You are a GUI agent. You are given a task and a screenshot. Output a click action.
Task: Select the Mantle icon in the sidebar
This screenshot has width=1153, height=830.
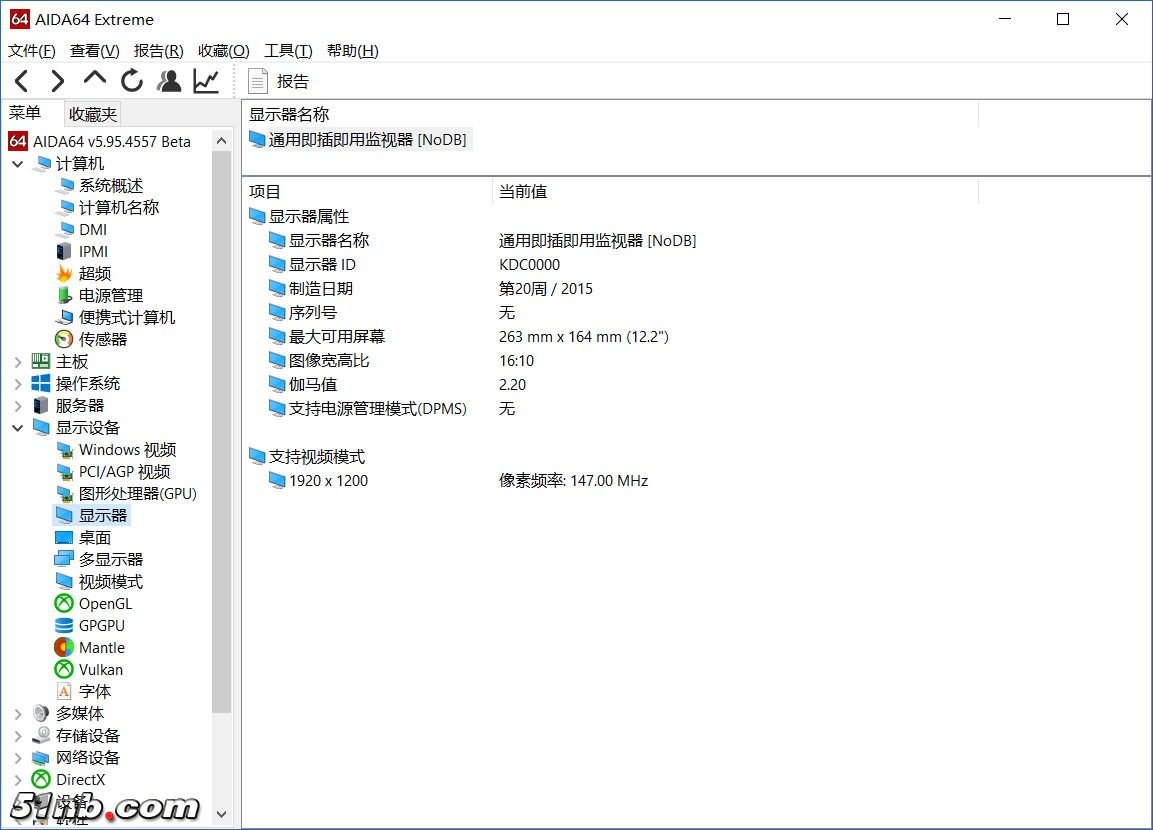(66, 647)
